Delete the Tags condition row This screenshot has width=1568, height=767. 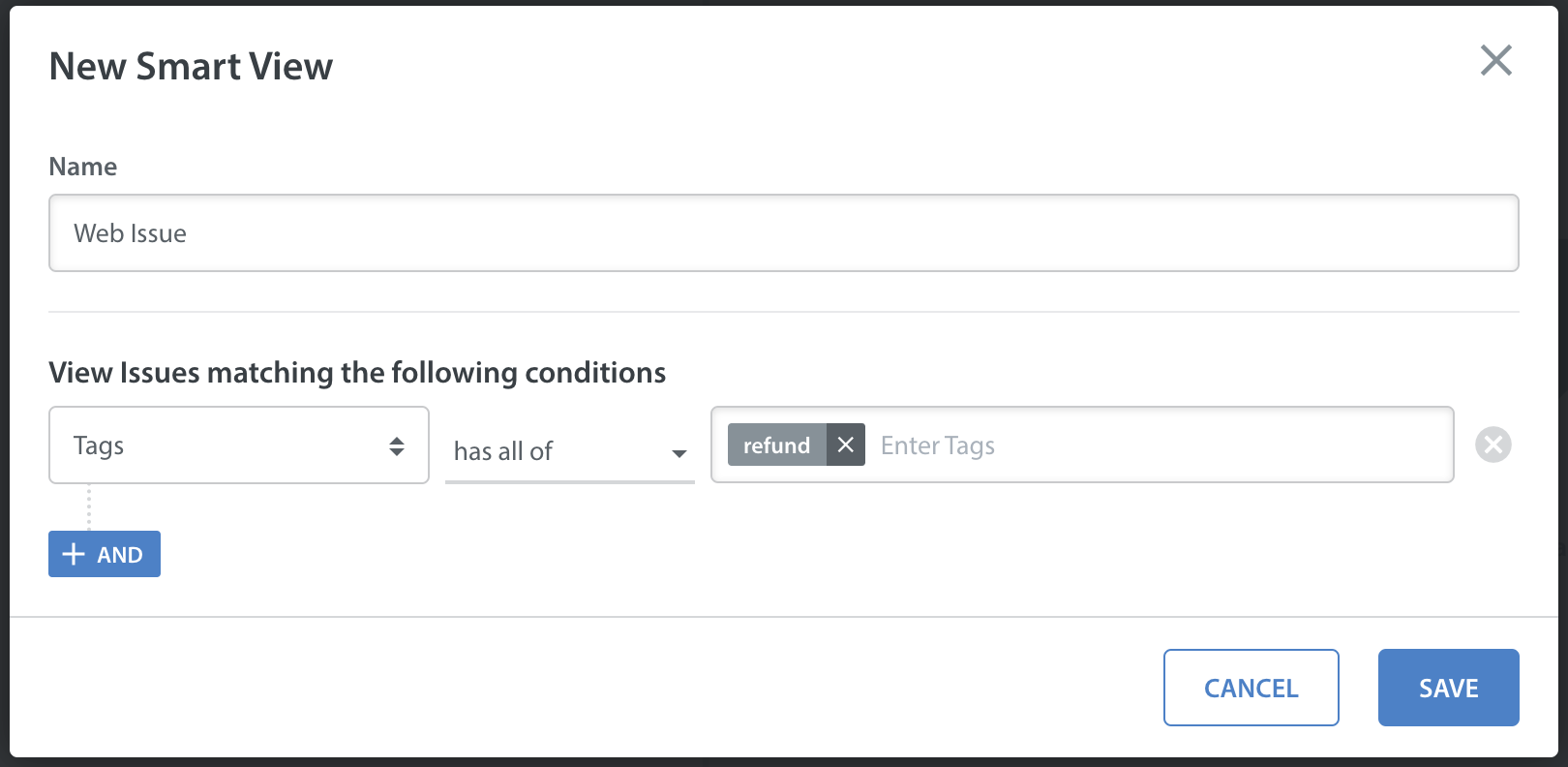pos(1493,445)
